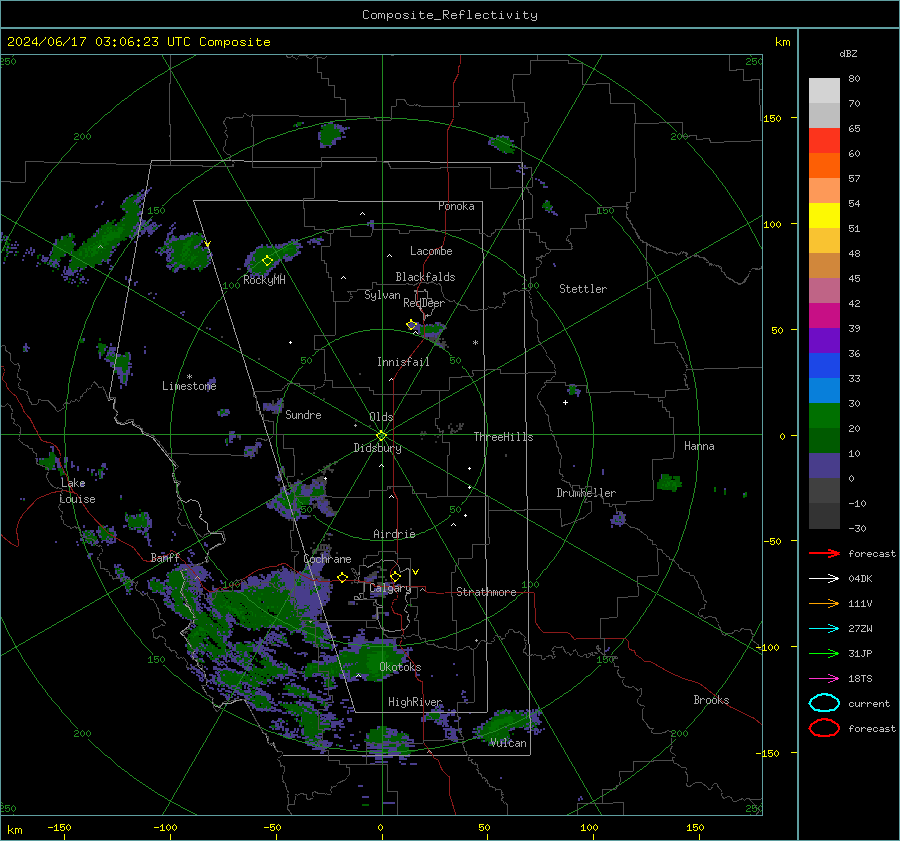This screenshot has height=841, width=900.
Task: Click the Composite_Reflectivity title text
Action: tap(449, 15)
